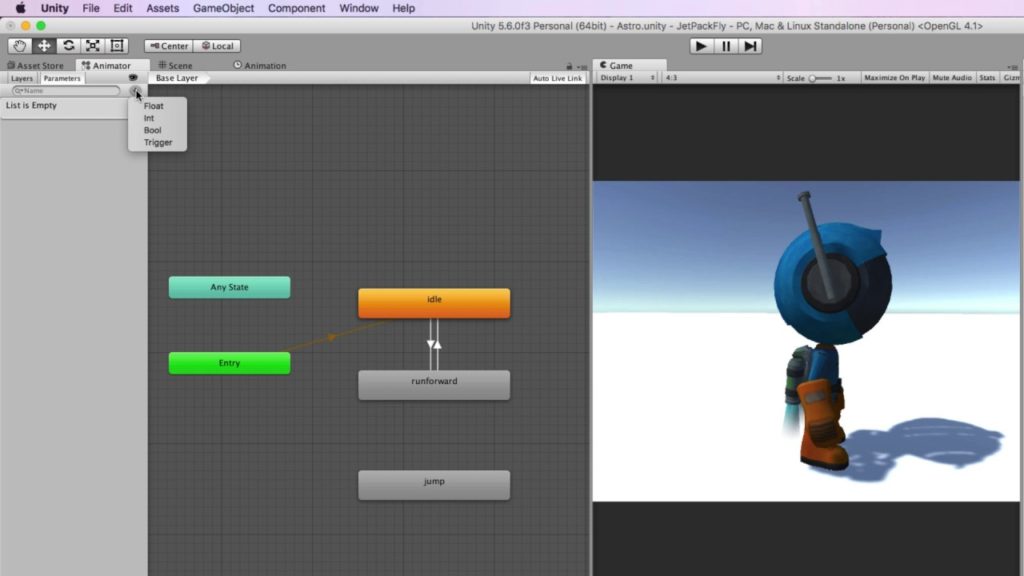Select the runforward state node
This screenshot has width=1024, height=576.
coord(434,385)
